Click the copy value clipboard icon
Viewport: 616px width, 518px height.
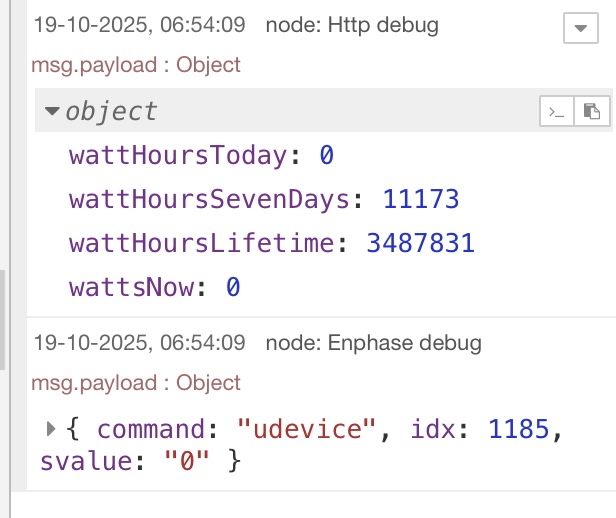[x=593, y=112]
